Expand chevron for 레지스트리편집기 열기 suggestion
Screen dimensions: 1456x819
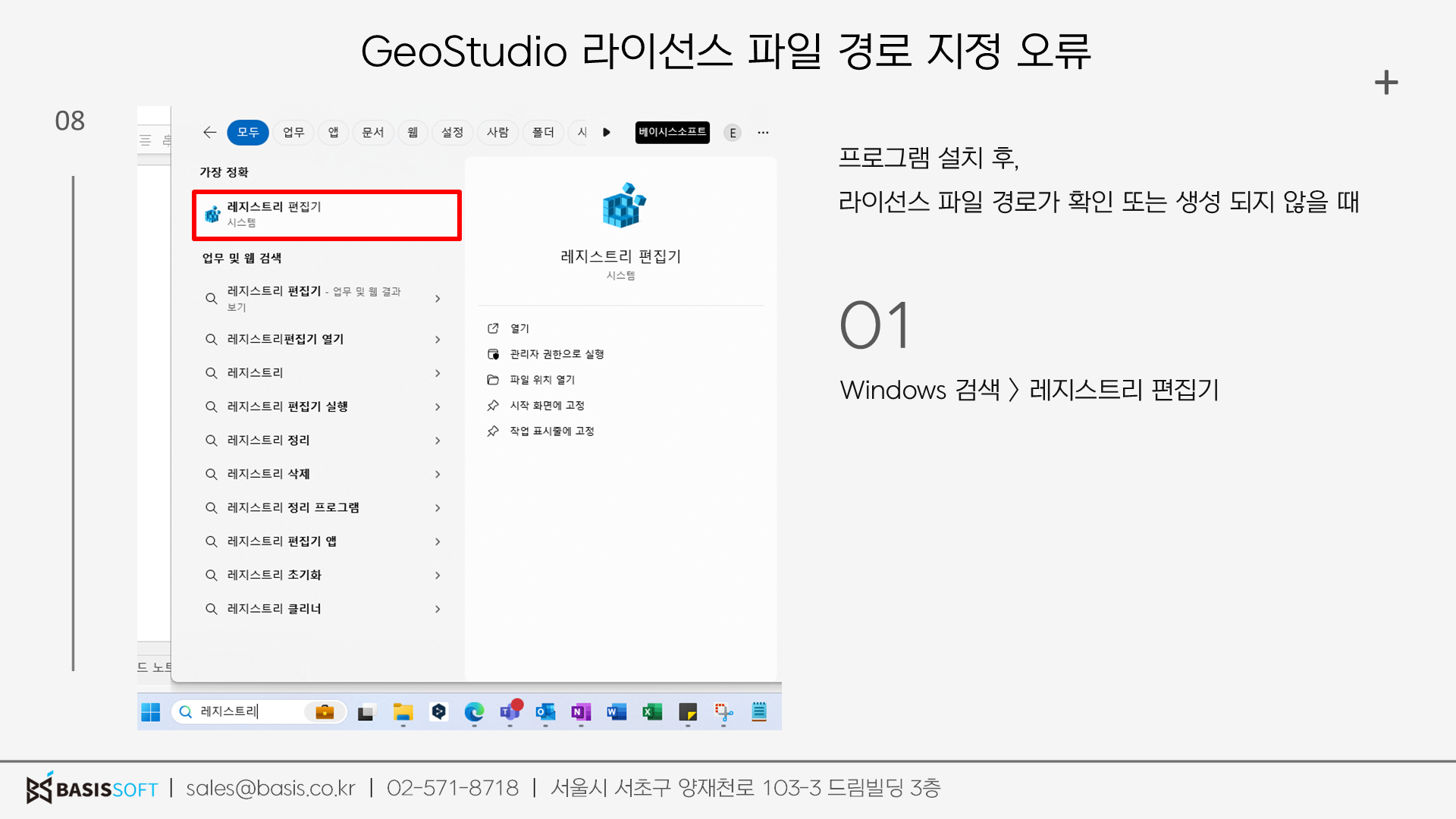(438, 340)
